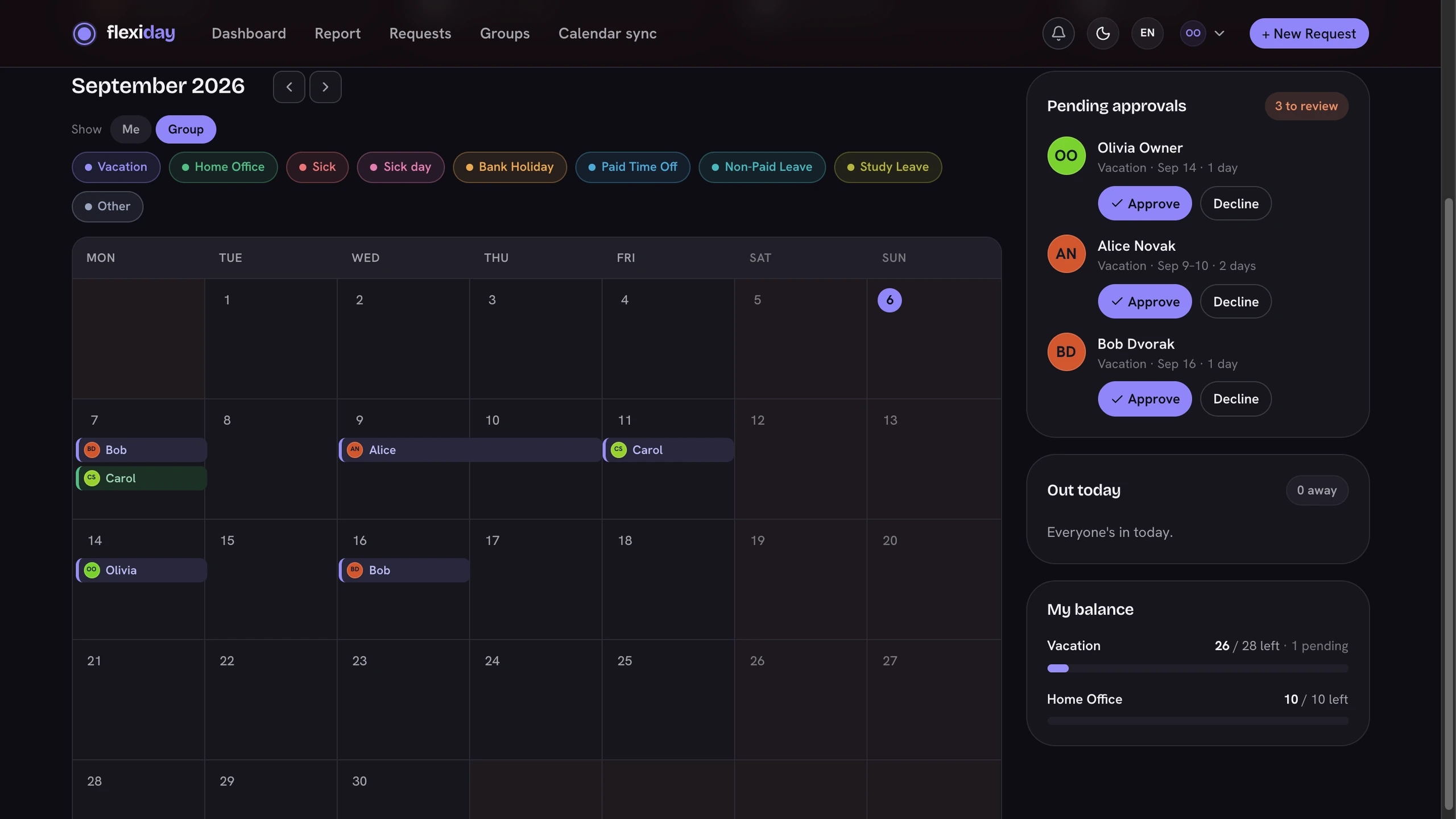Screen dimensions: 1456x819
Task: Toggle the Sick day filter chip
Action: pos(400,167)
